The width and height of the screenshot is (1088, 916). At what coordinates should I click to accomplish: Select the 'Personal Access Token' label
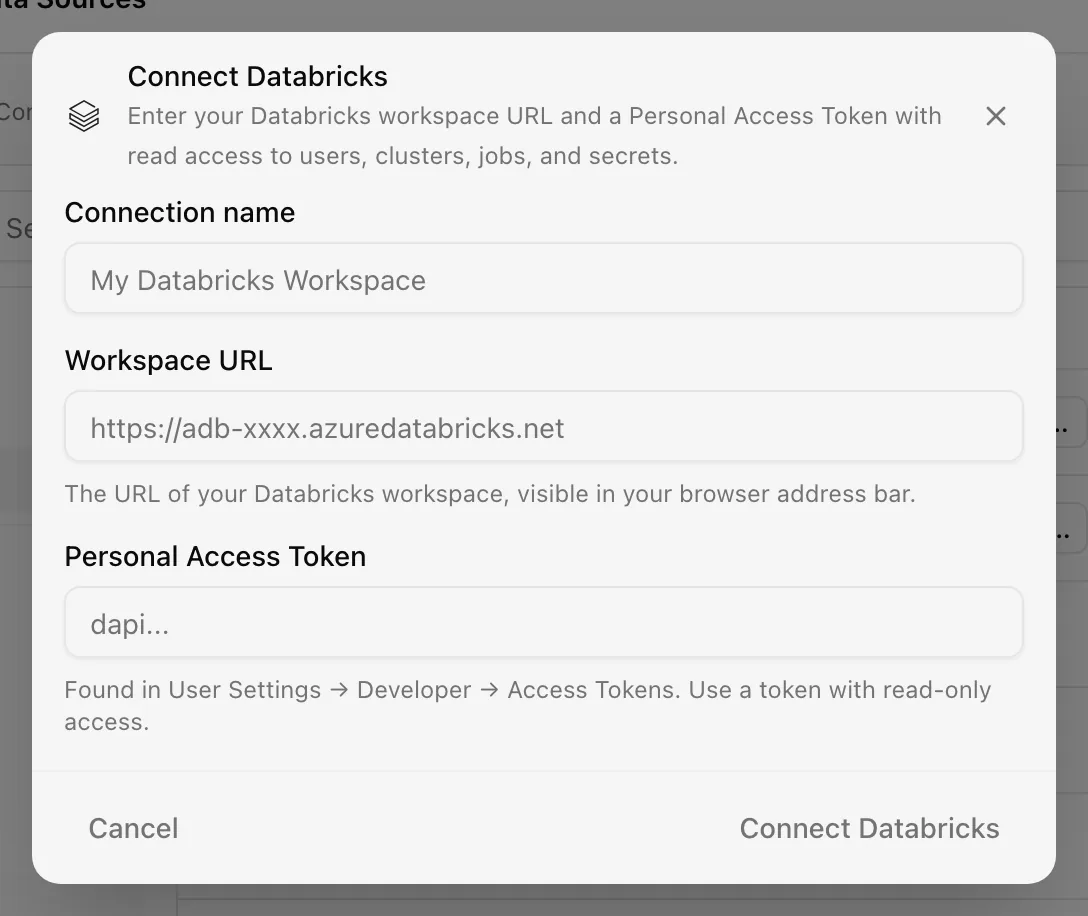[x=215, y=557]
